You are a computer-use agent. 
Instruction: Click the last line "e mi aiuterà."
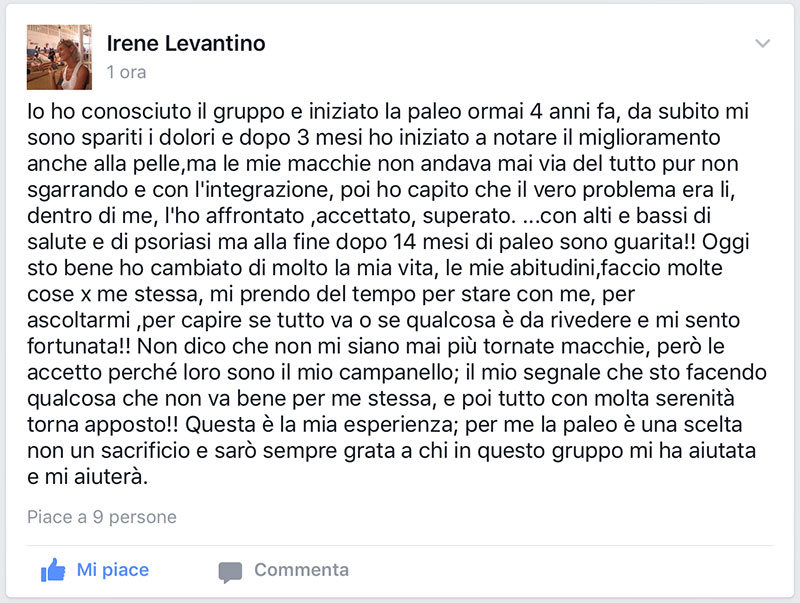pyautogui.click(x=87, y=477)
